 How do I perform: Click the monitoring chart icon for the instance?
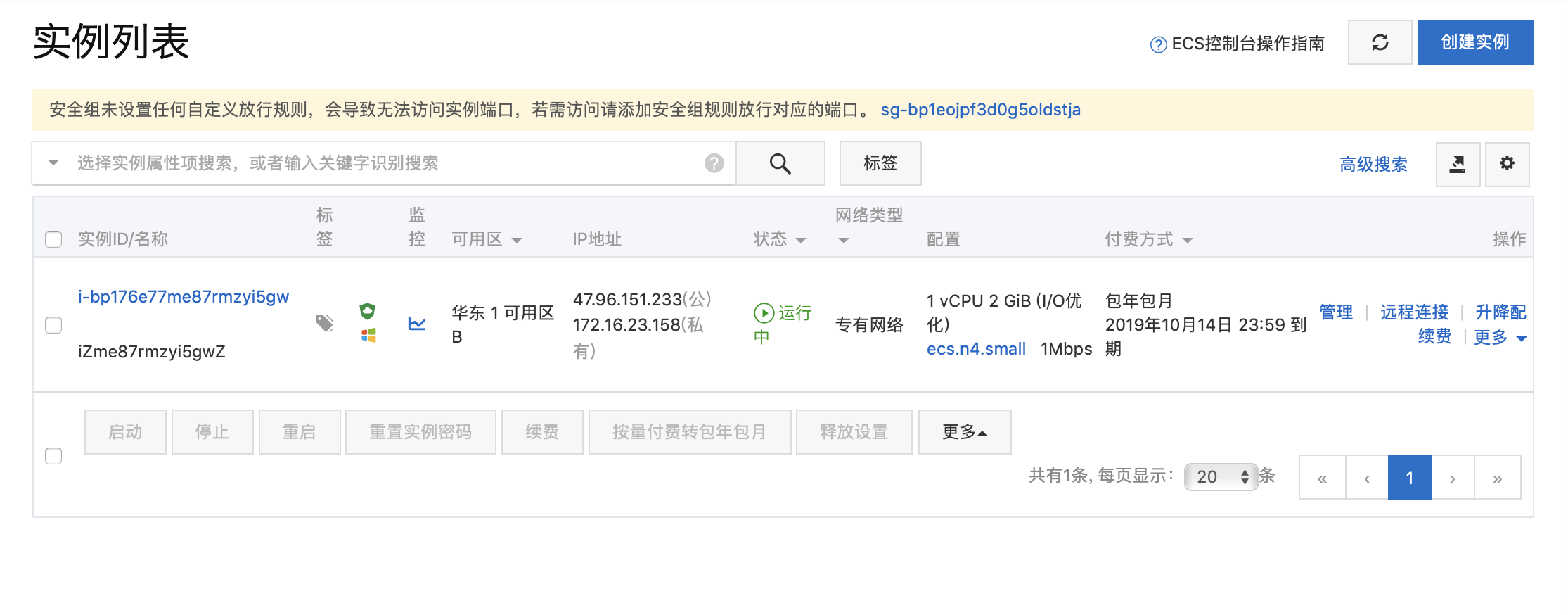(416, 324)
